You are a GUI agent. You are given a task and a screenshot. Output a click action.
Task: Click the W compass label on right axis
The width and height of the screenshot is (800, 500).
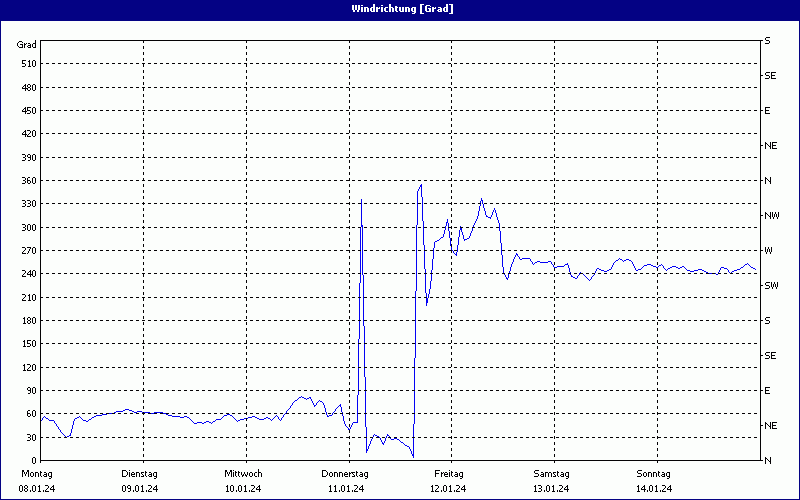[768, 250]
